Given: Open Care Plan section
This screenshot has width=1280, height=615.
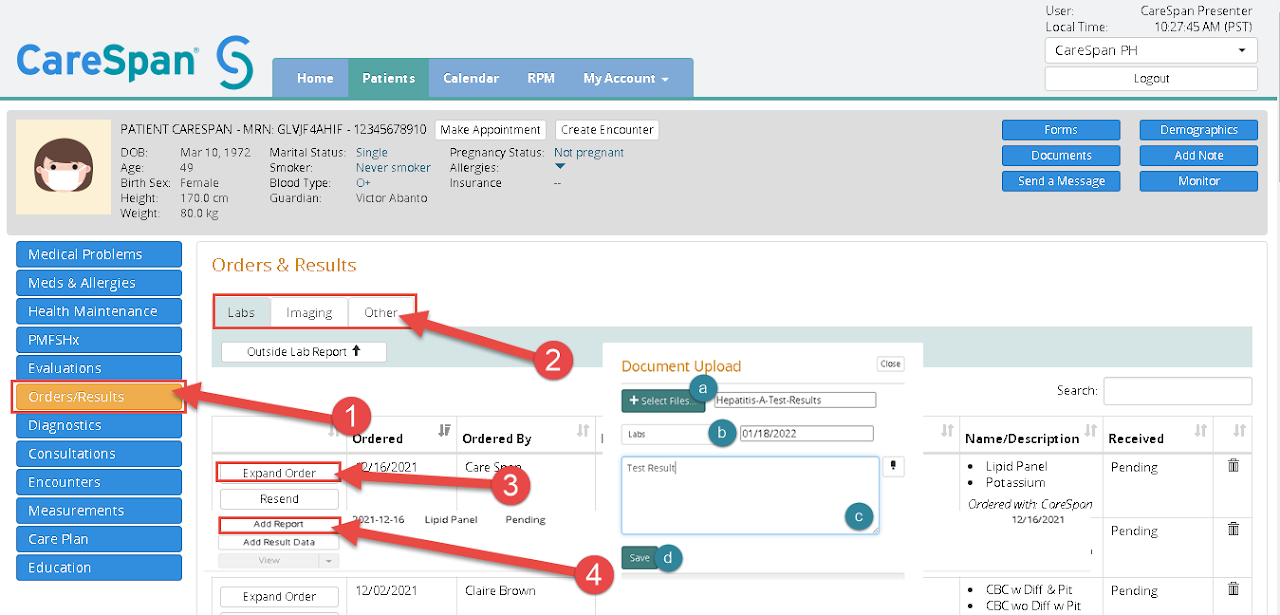Looking at the screenshot, I should point(99,539).
